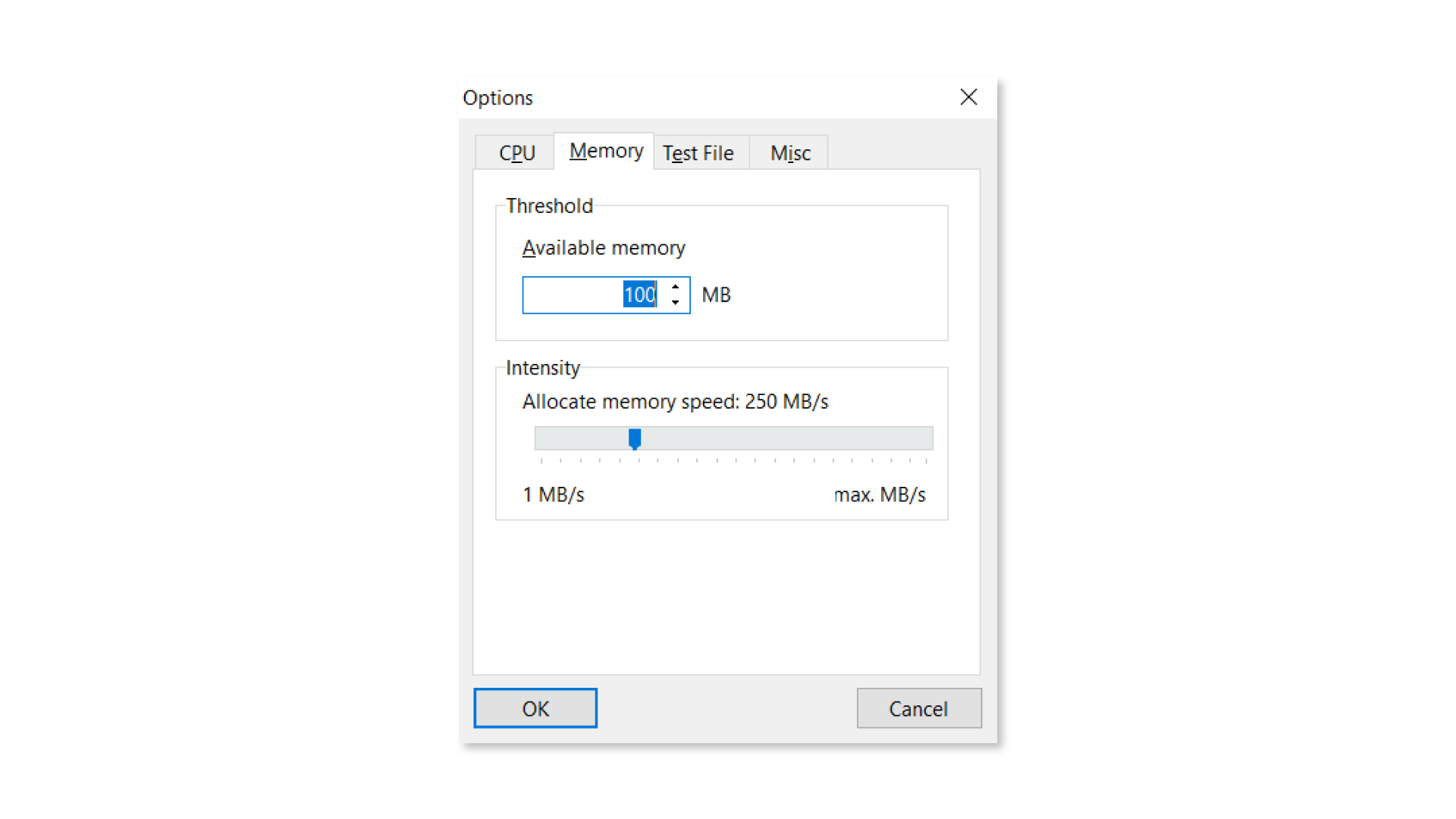Decrease available memory with down arrow
The width and height of the screenshot is (1456, 819).
click(x=675, y=303)
